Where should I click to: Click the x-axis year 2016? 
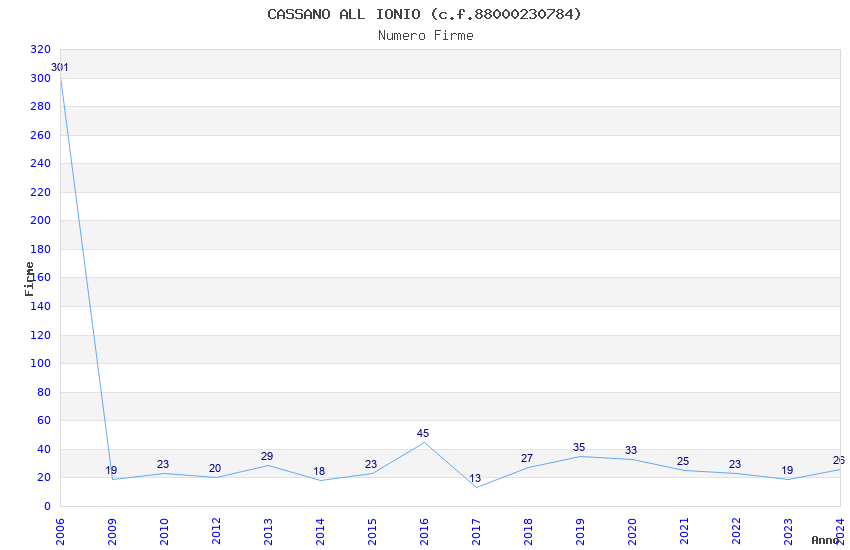424,532
